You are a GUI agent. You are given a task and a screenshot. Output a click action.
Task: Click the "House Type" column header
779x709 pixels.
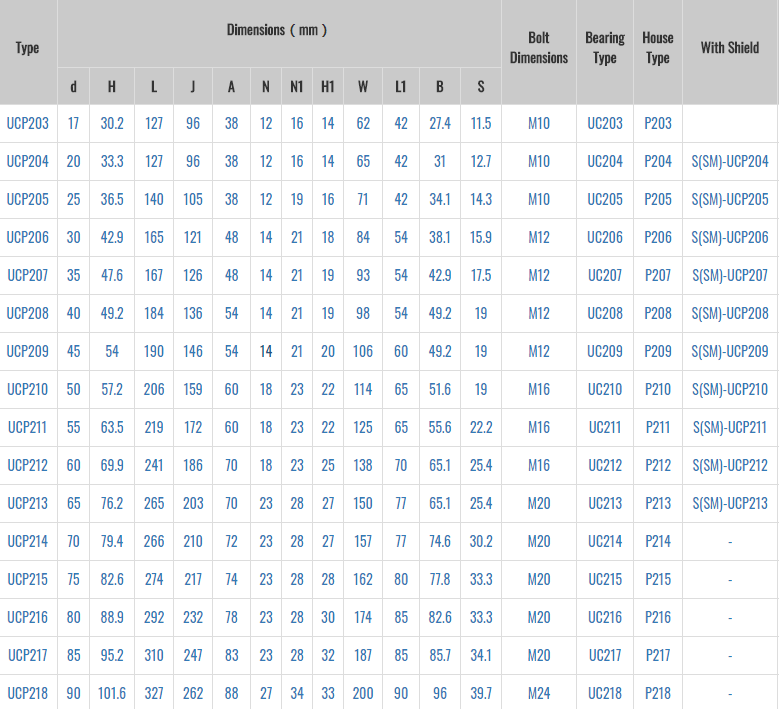[x=657, y=48]
